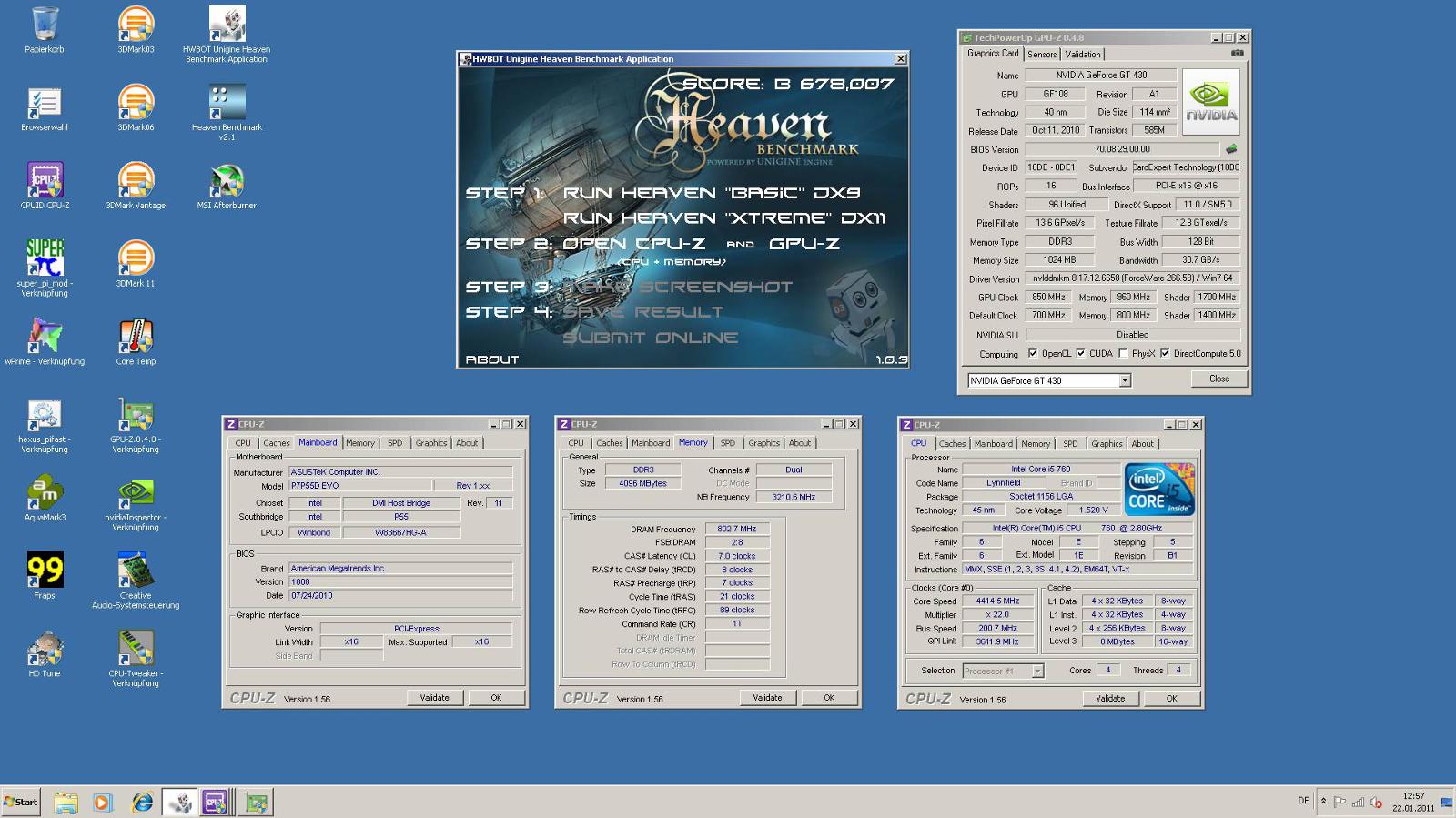This screenshot has height=818, width=1456.
Task: Click RUN HEAVEN "XTREME" DX11
Action: (x=723, y=218)
